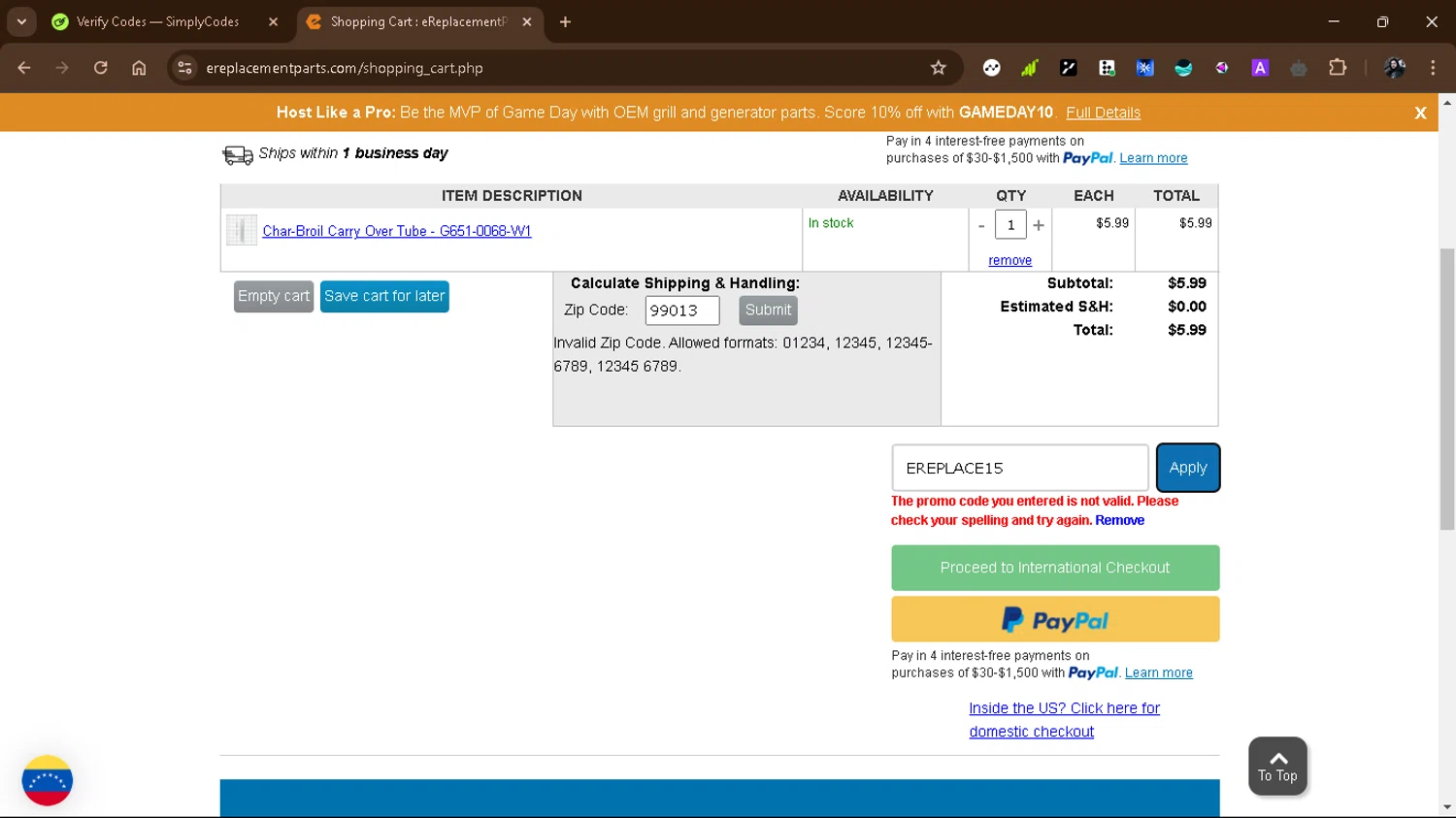Click the shipping truck icon
The image size is (1456, 818).
tap(238, 154)
